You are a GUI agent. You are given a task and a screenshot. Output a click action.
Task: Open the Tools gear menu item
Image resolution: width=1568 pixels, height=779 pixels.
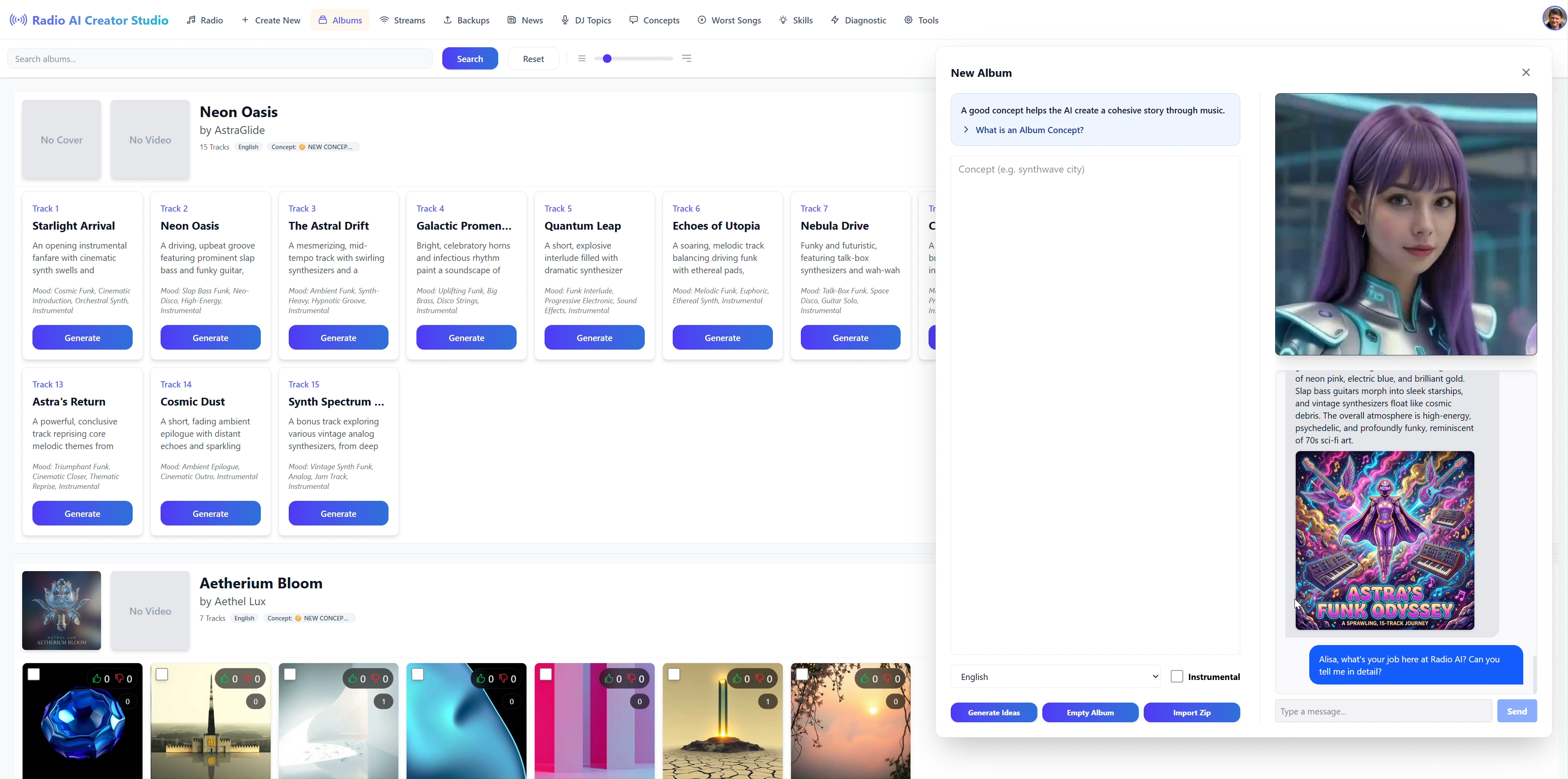[921, 20]
